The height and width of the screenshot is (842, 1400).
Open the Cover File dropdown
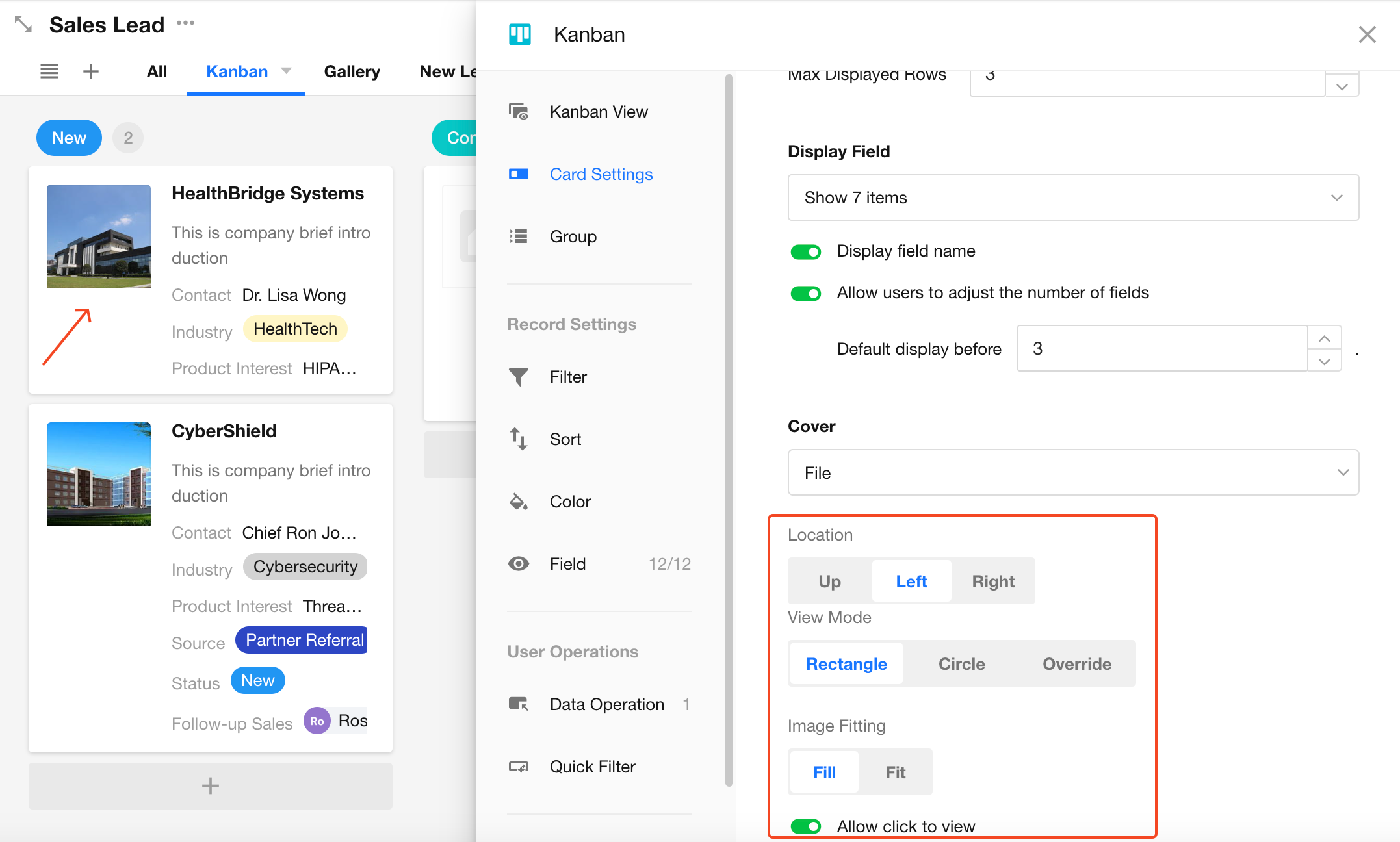coord(1072,473)
